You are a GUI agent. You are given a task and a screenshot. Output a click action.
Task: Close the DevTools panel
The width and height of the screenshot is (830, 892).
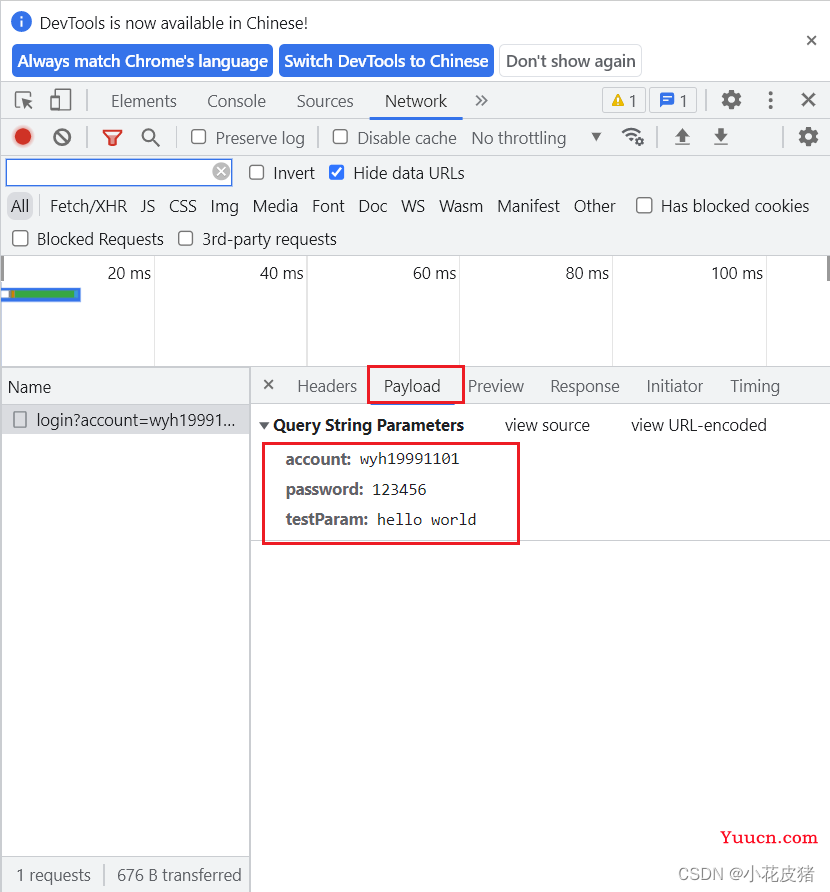(808, 100)
